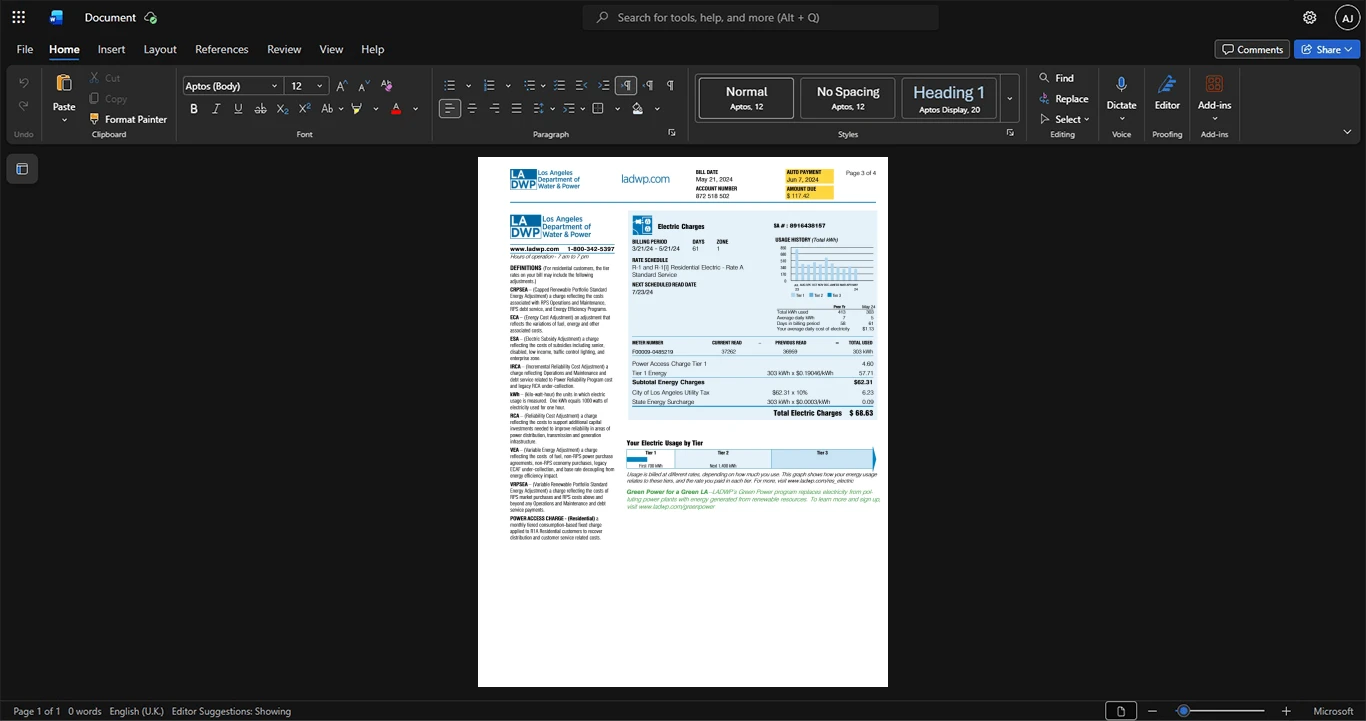Expand the font size dropdown

coord(320,86)
